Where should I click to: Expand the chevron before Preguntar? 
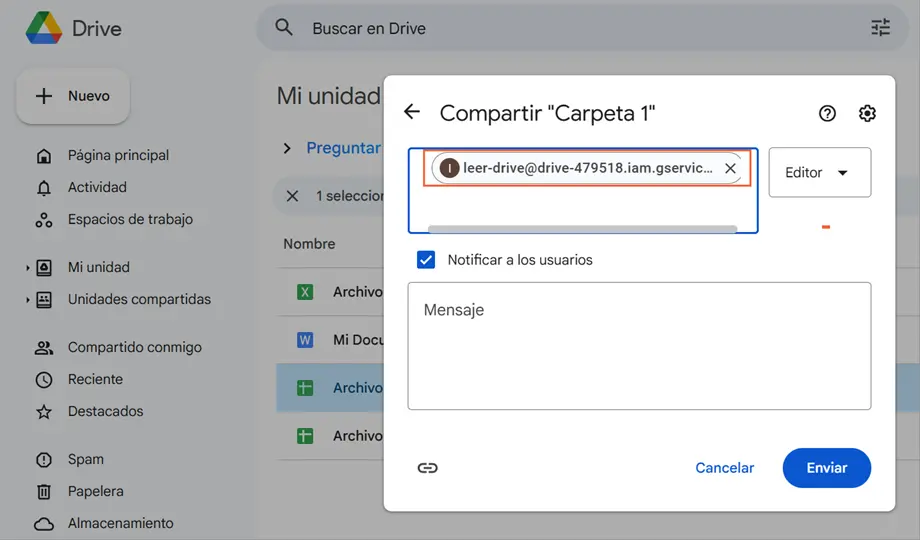point(287,148)
